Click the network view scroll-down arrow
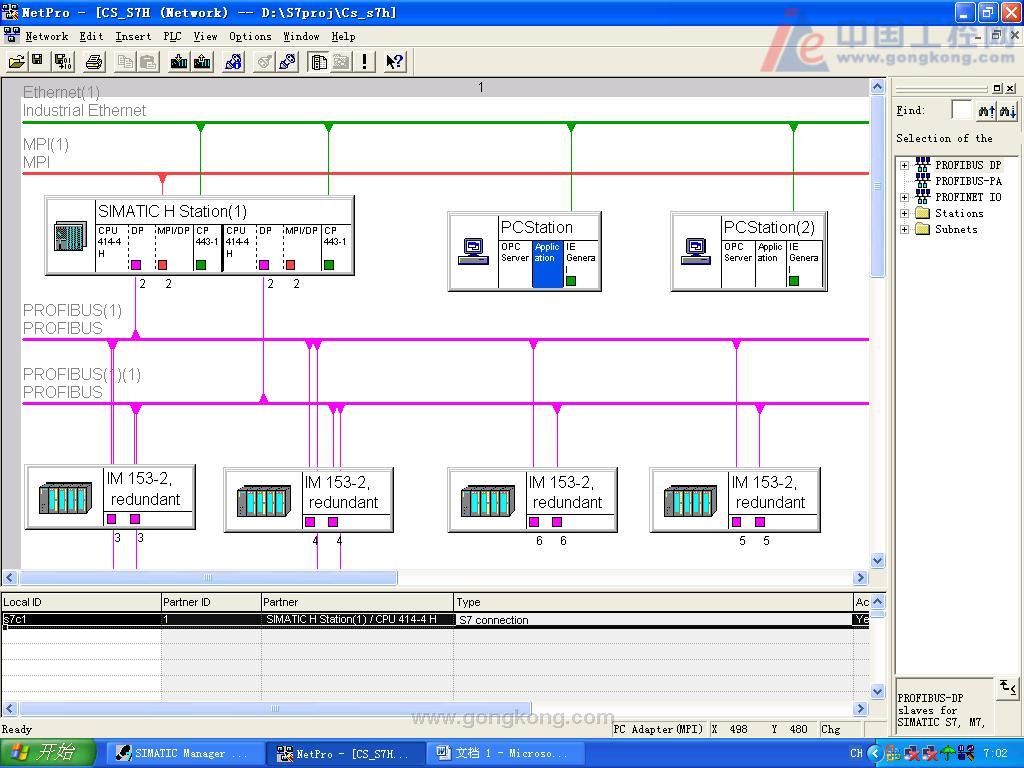 [878, 560]
